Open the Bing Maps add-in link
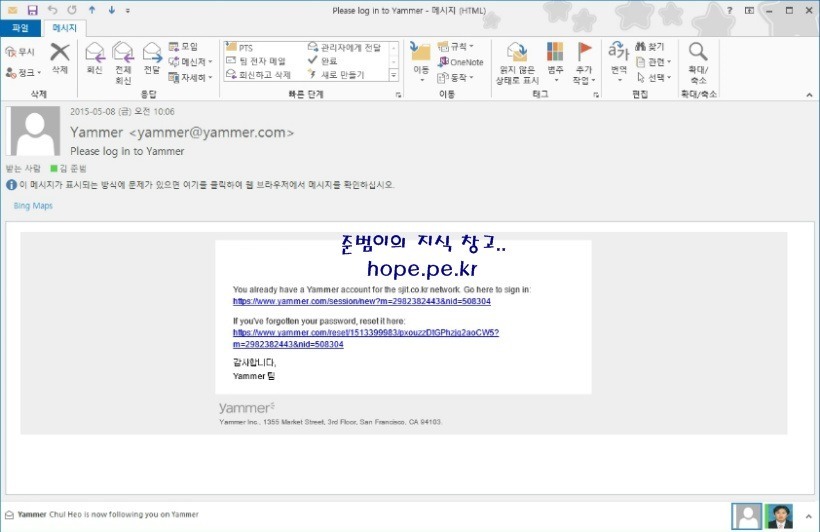This screenshot has height=532, width=820. [x=33, y=206]
